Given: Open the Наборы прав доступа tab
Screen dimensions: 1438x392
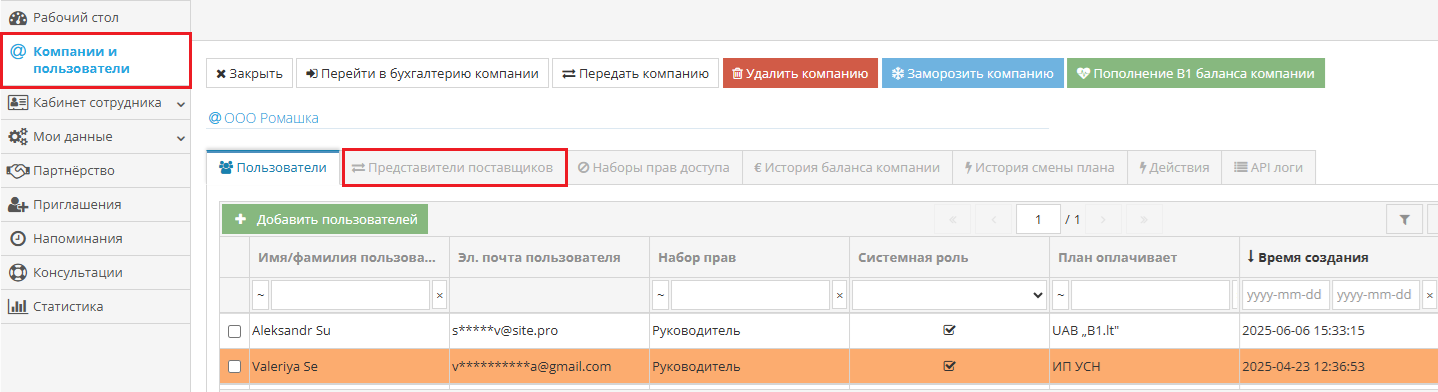Looking at the screenshot, I should 654,168.
